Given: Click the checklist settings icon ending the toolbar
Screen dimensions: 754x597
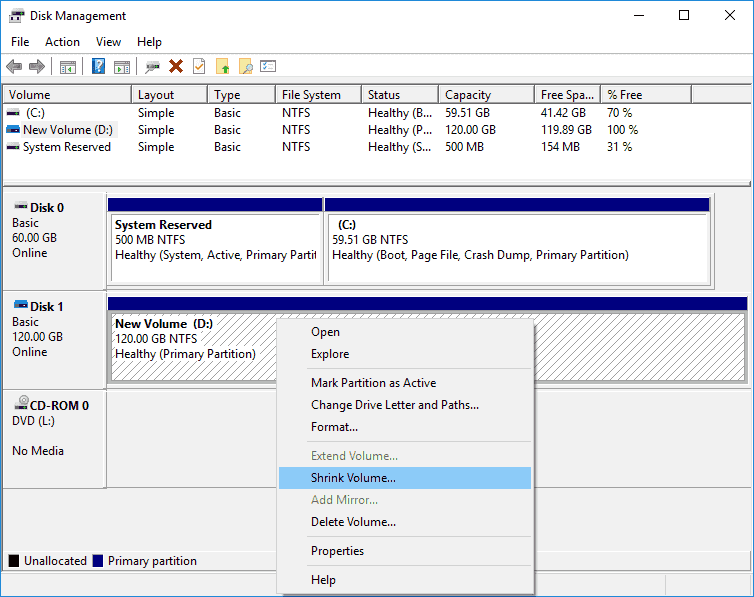Looking at the screenshot, I should pos(268,67).
